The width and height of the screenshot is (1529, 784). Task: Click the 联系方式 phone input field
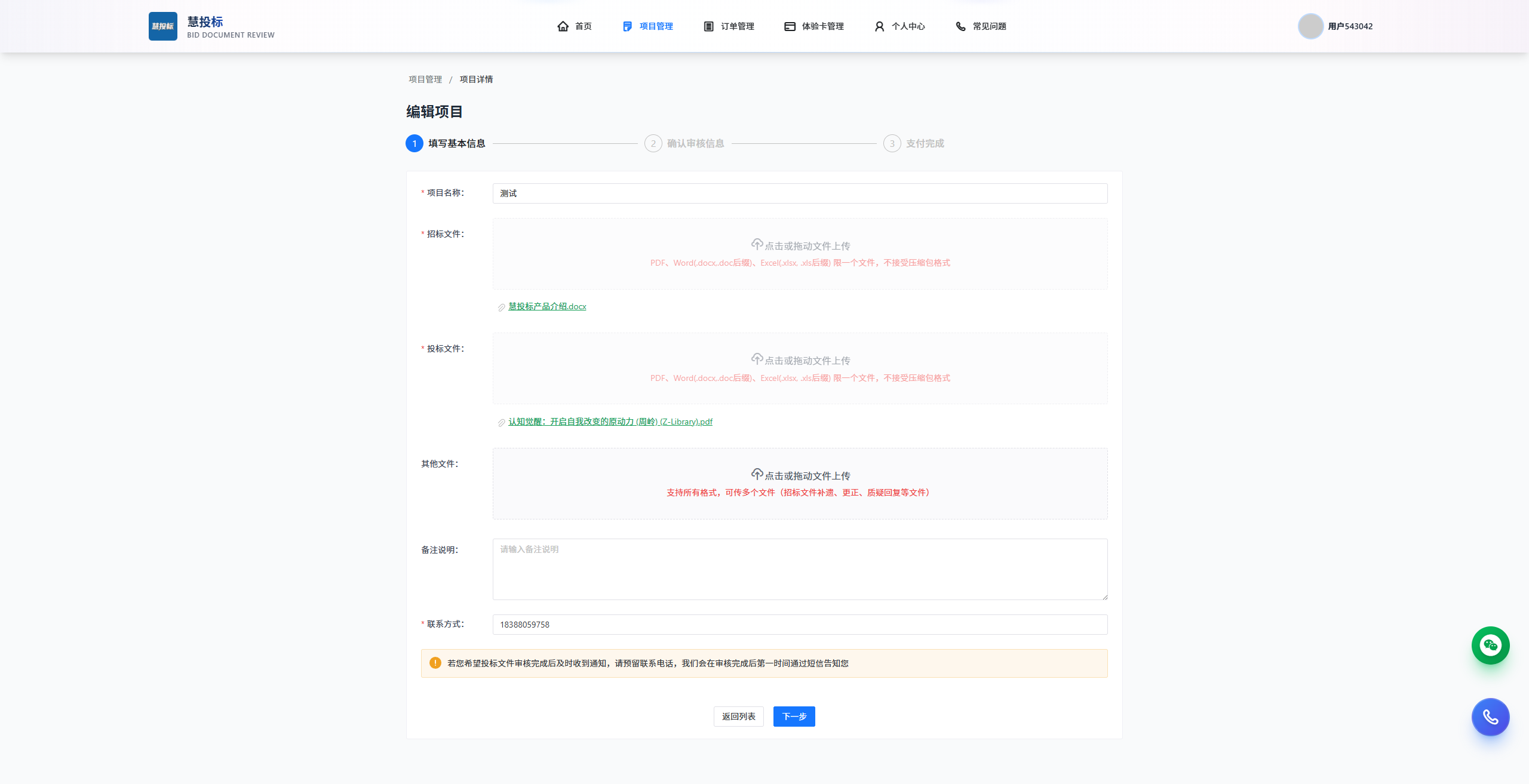[x=800, y=625]
